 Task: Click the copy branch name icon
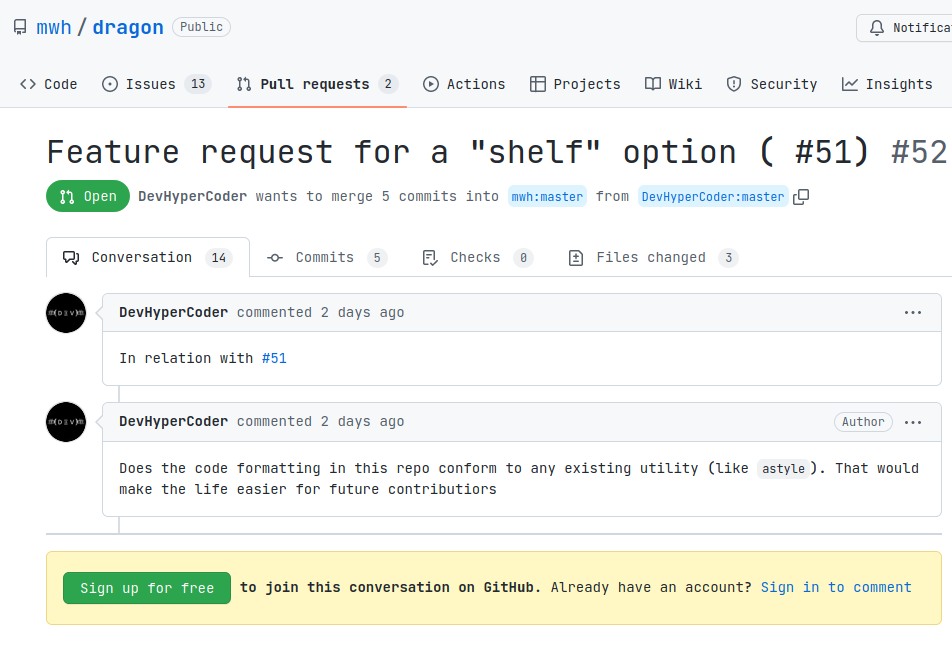pyautogui.click(x=801, y=197)
